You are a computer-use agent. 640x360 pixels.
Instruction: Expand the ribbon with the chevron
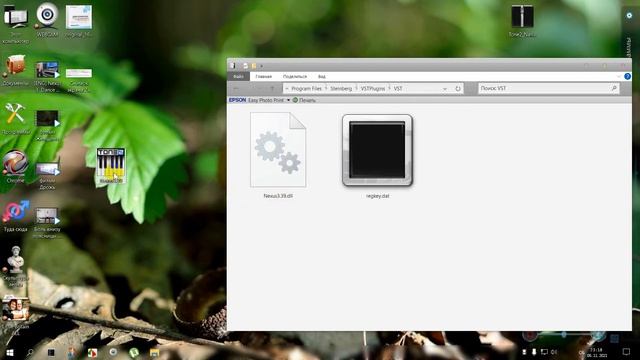tap(619, 76)
